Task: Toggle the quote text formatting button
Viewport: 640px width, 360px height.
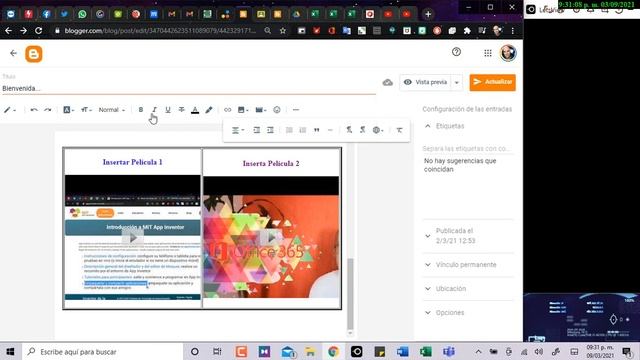Action: 316,130
